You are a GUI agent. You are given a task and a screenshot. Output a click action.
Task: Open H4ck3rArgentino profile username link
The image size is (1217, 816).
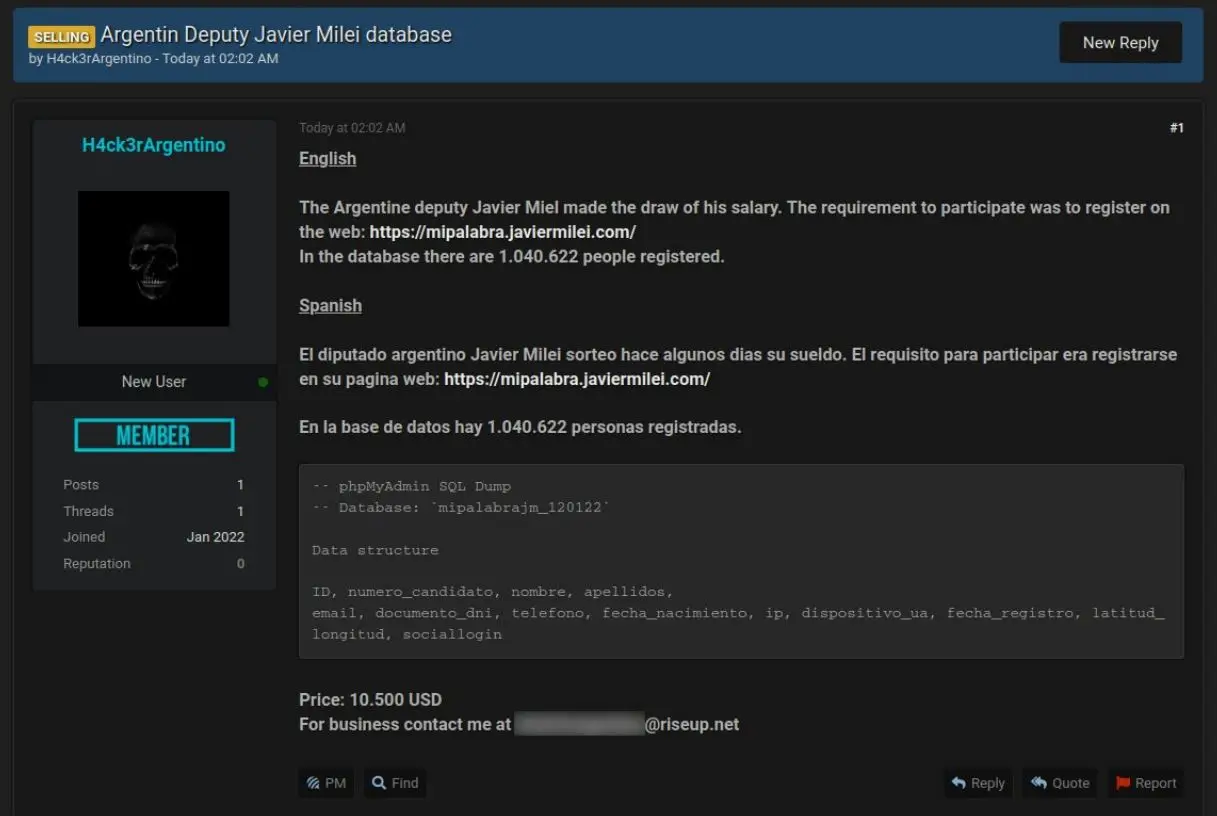click(x=154, y=145)
